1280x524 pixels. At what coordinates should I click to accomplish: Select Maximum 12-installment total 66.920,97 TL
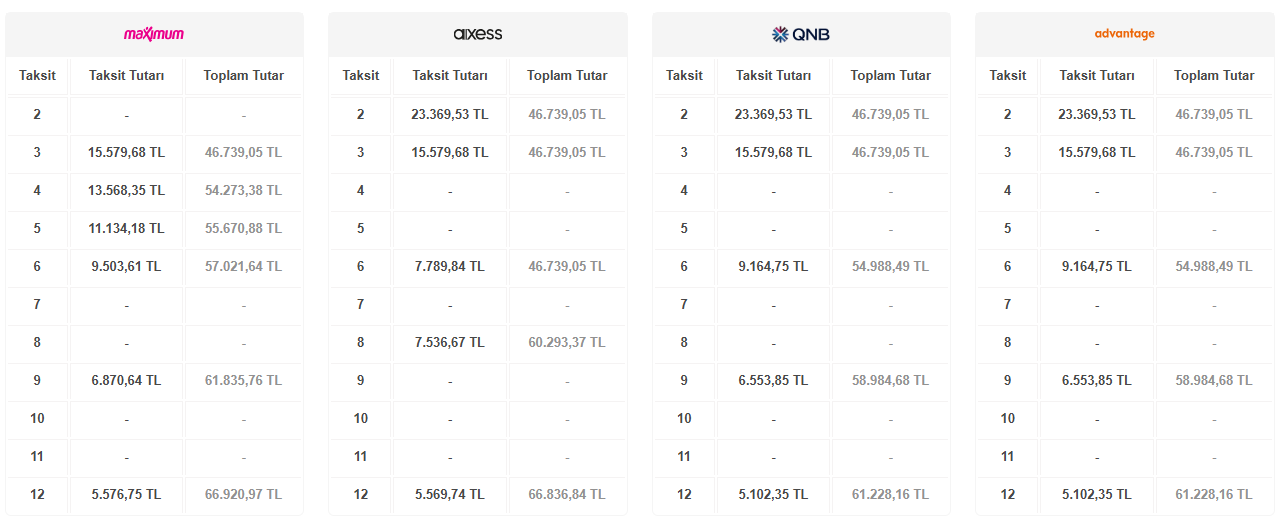click(x=244, y=494)
